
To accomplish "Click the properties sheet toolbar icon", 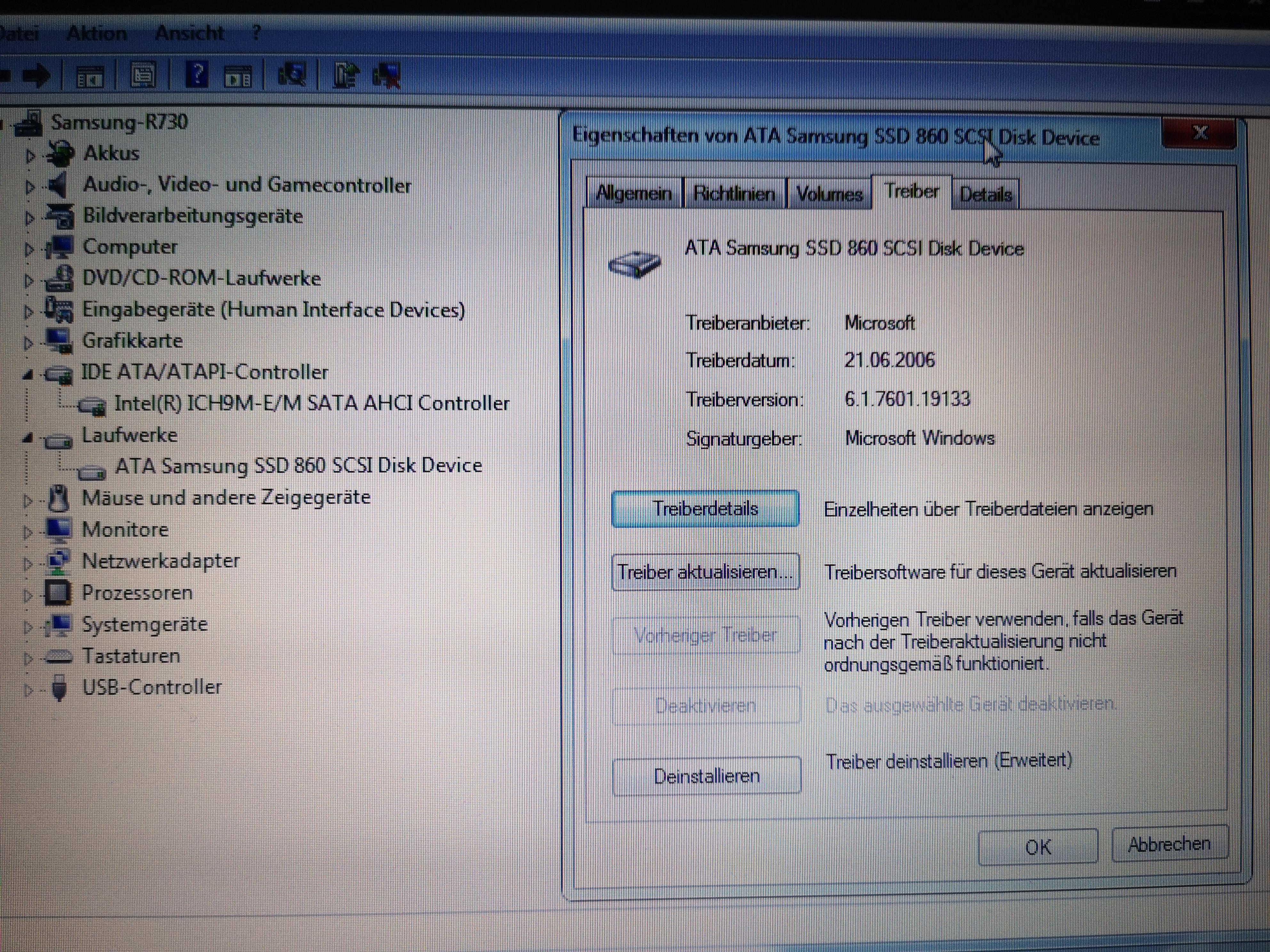I will [143, 75].
